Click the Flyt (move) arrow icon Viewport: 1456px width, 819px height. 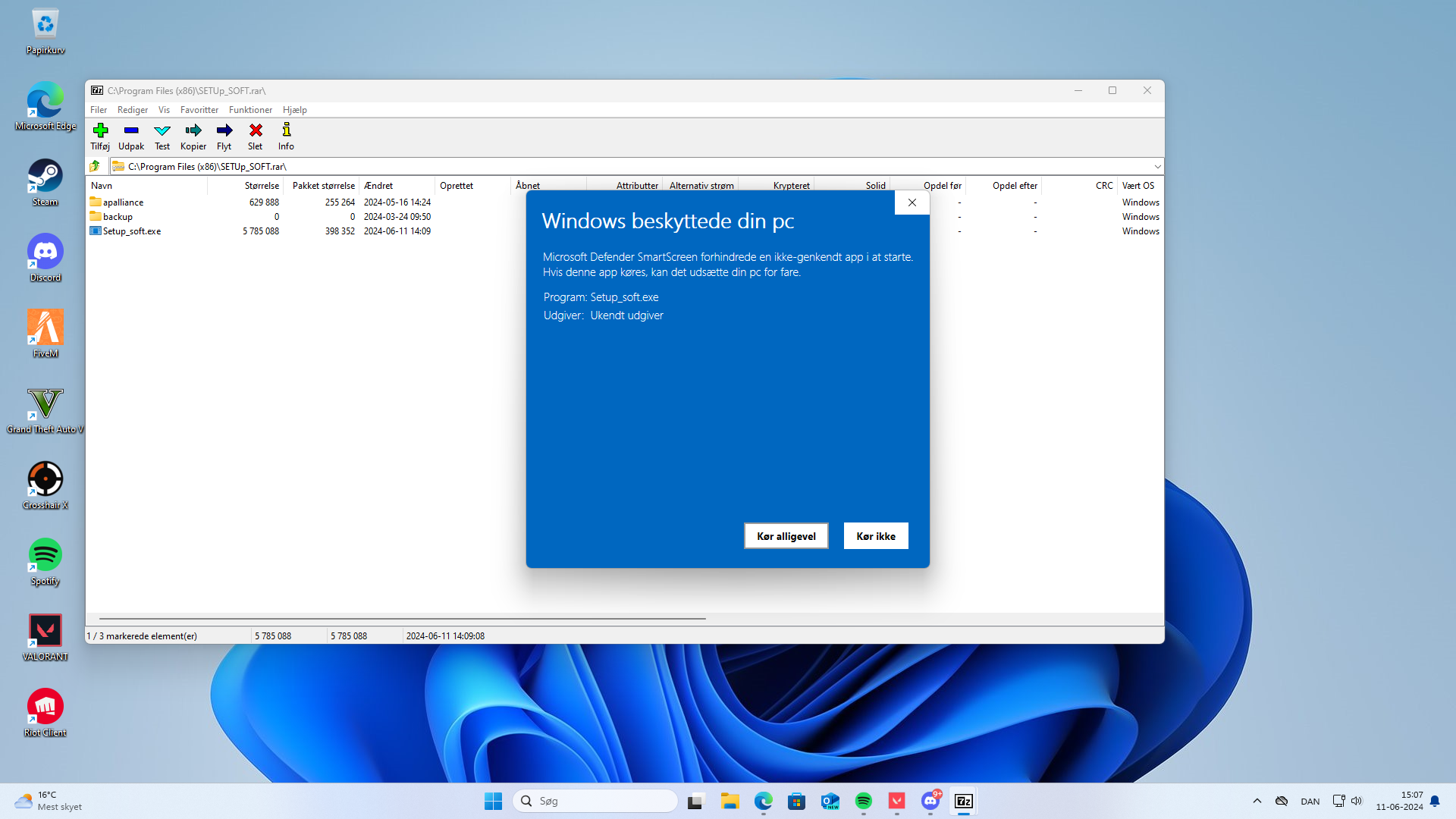pyautogui.click(x=224, y=130)
